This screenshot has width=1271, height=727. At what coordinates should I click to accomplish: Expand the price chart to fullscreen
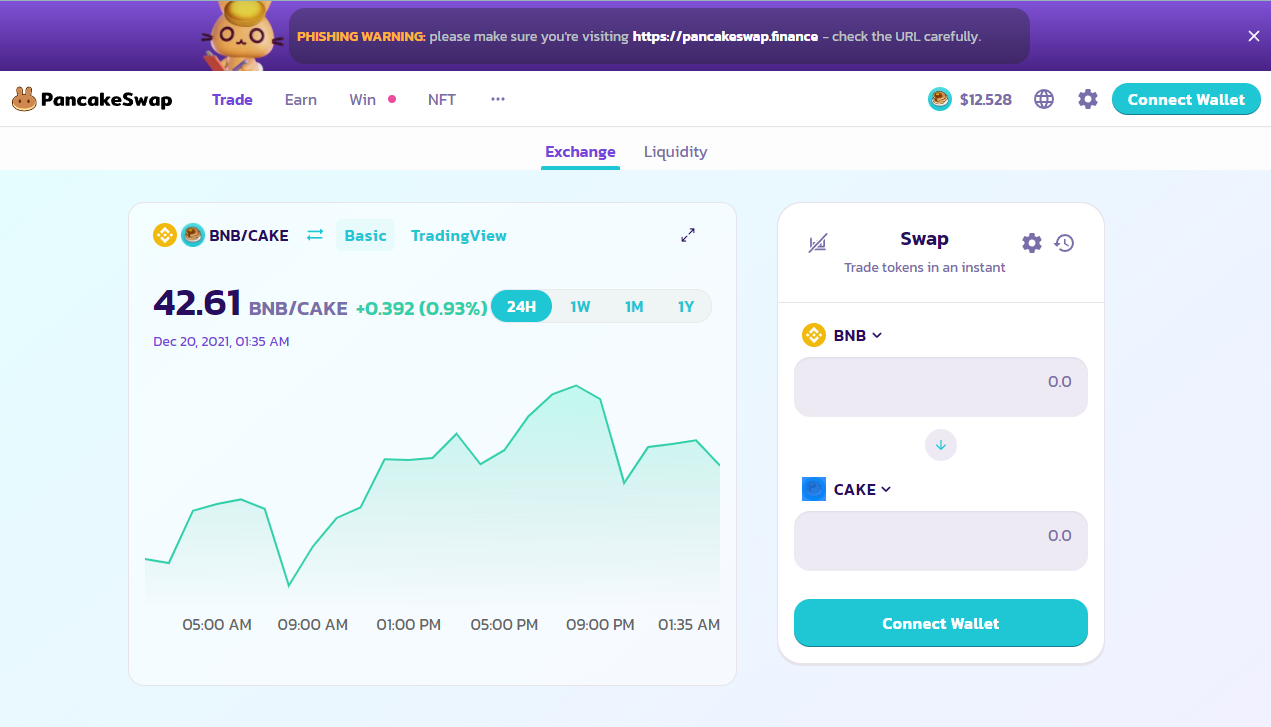click(x=688, y=235)
